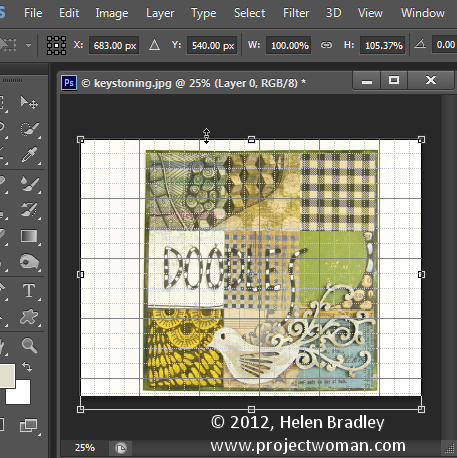
Task: Select the Custom Shape tool
Action: [x=29, y=317]
